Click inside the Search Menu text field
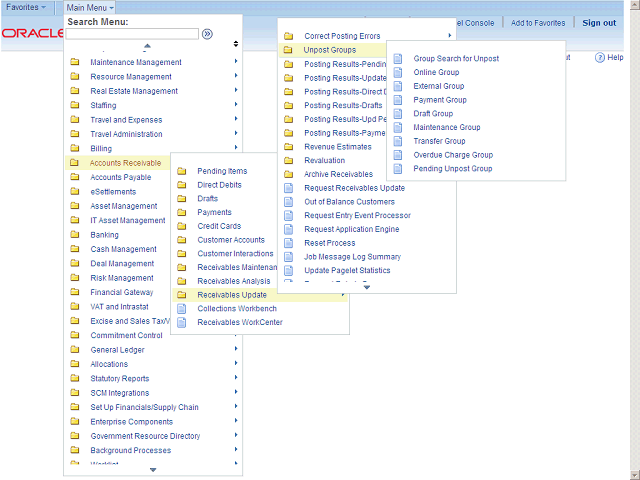 [132, 34]
